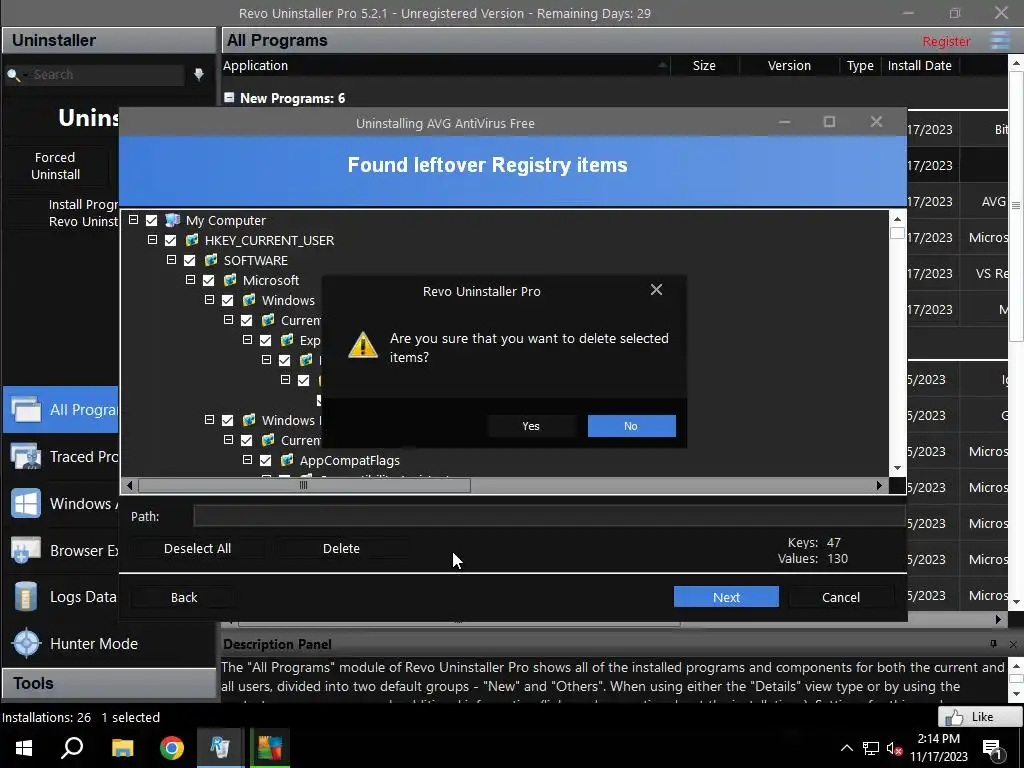Collapse the AppCompatFlags node
The width and height of the screenshot is (1024, 768).
(247, 460)
